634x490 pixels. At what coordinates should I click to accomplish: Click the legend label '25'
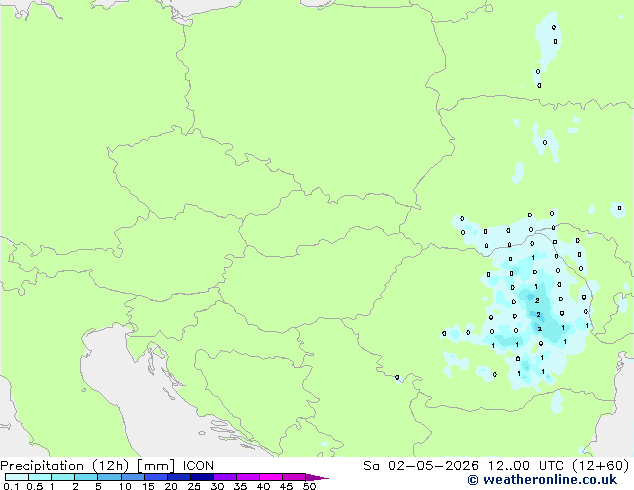[194, 486]
